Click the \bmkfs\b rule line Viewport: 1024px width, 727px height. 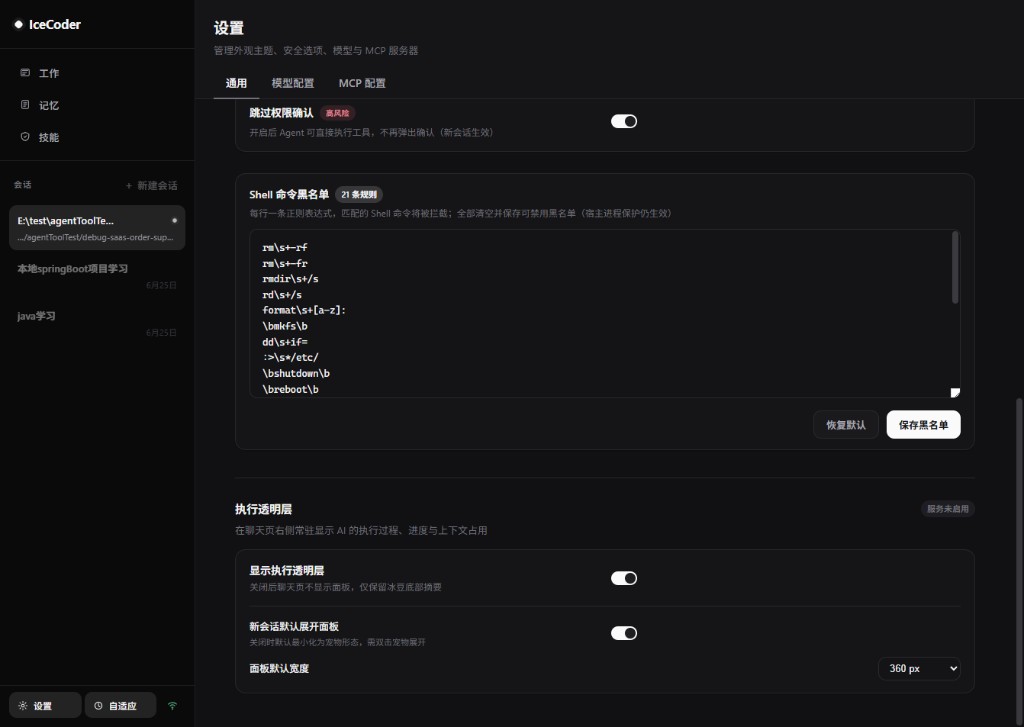click(285, 326)
